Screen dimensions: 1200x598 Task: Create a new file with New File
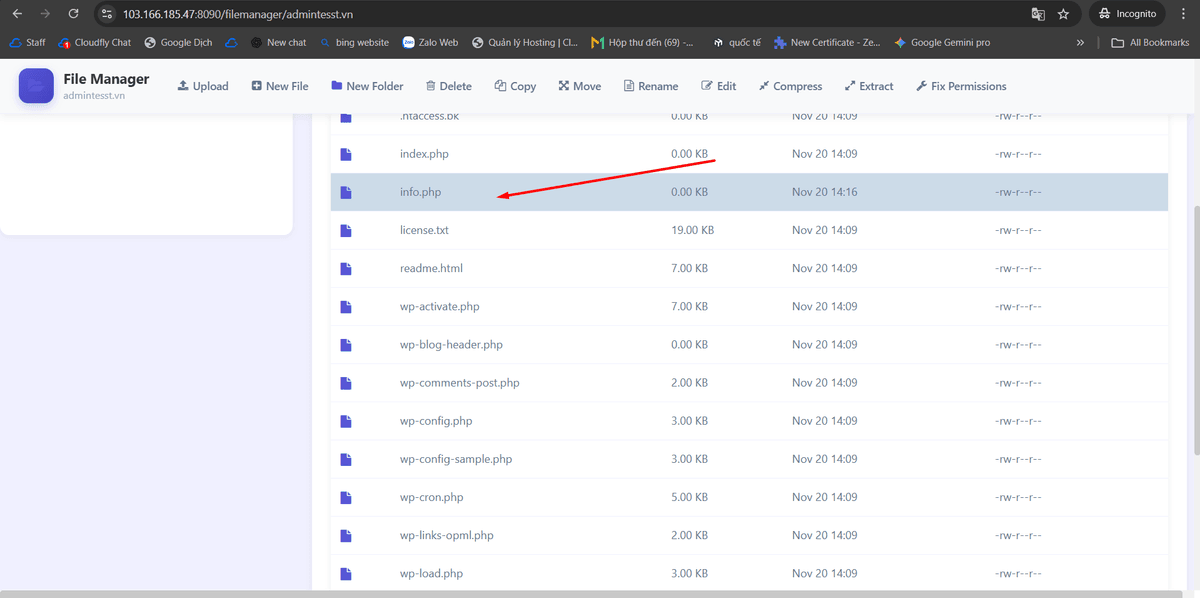click(280, 86)
